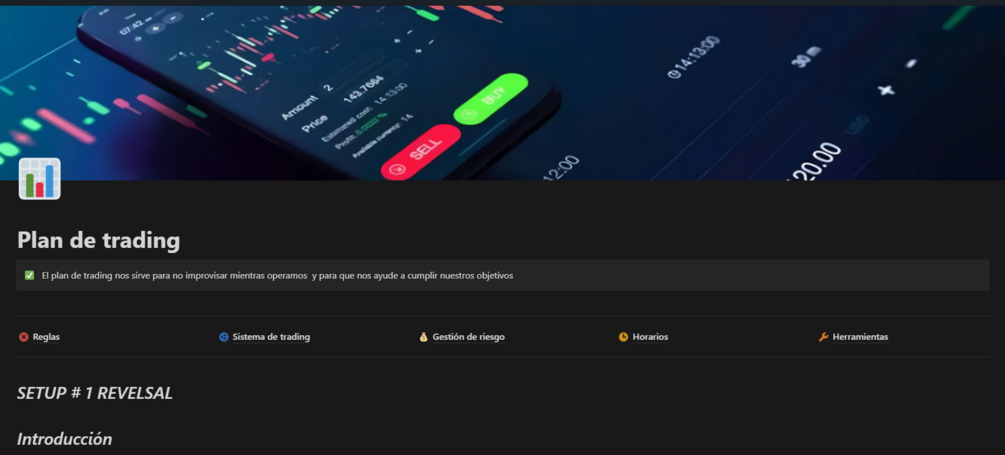
Task: Click the green BUY button in cover image
Action: click(x=491, y=99)
